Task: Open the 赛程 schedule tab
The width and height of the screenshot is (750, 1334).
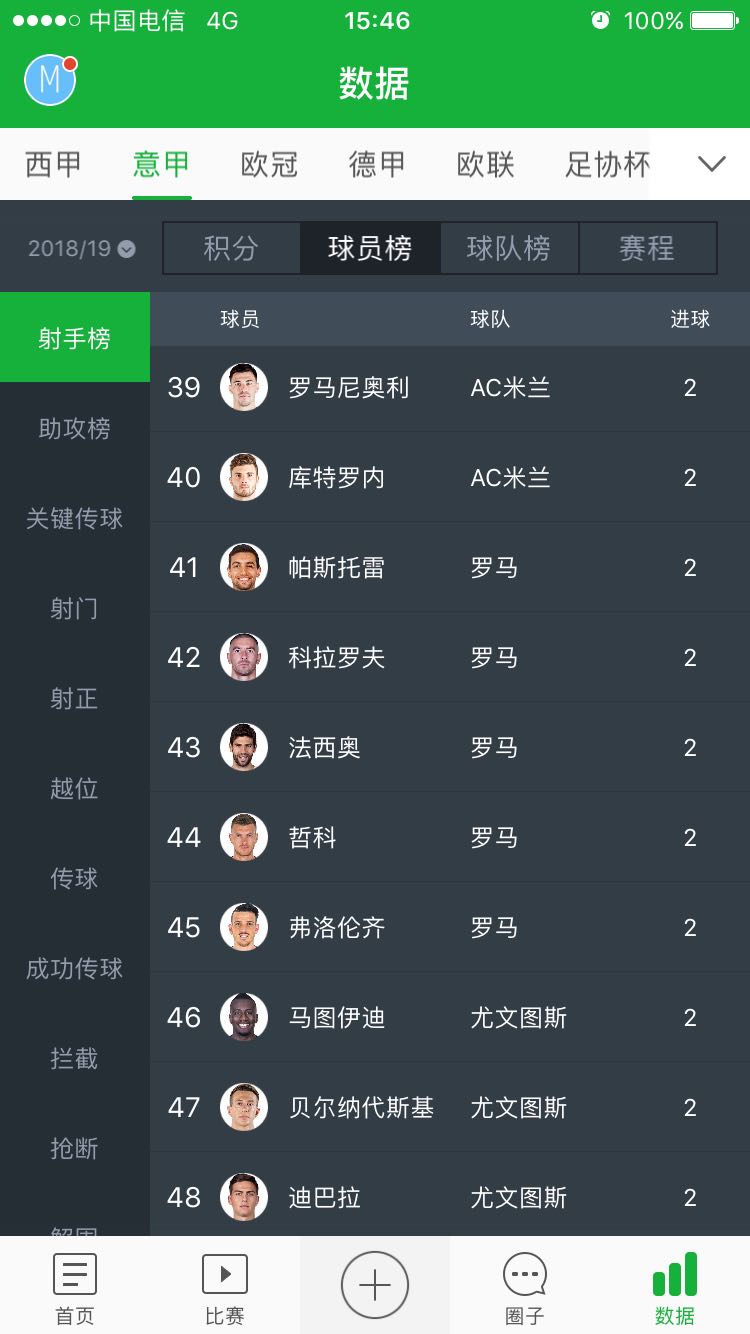Action: pyautogui.click(x=647, y=248)
